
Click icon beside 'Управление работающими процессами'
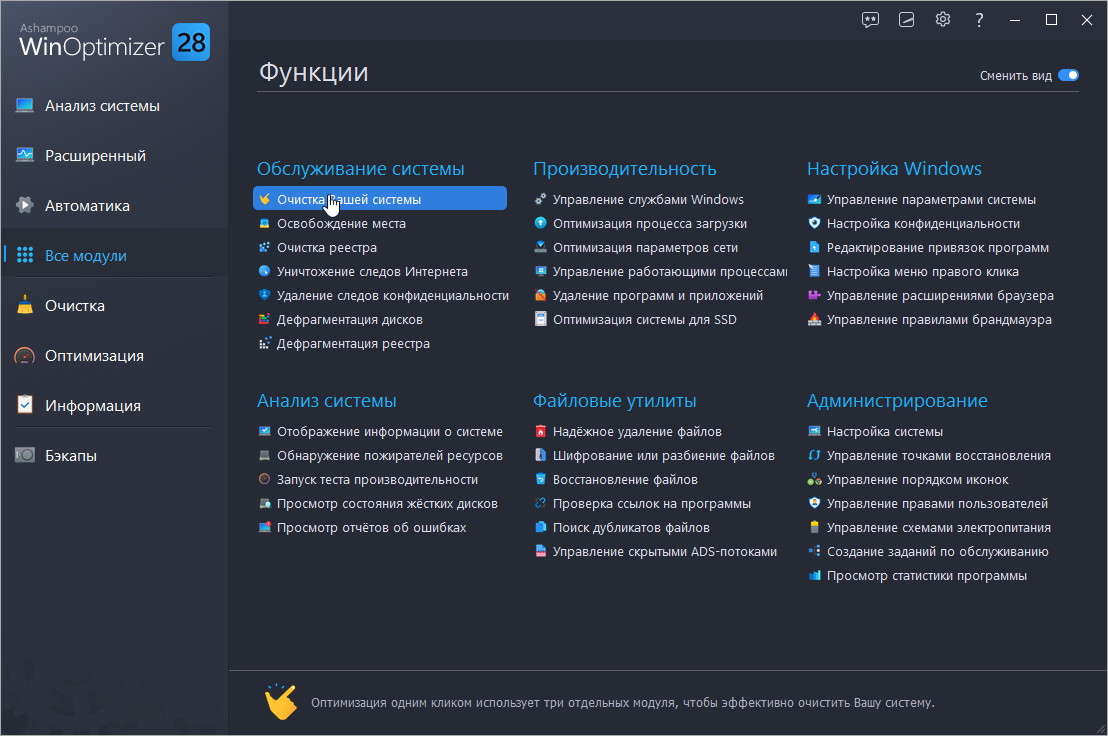541,271
